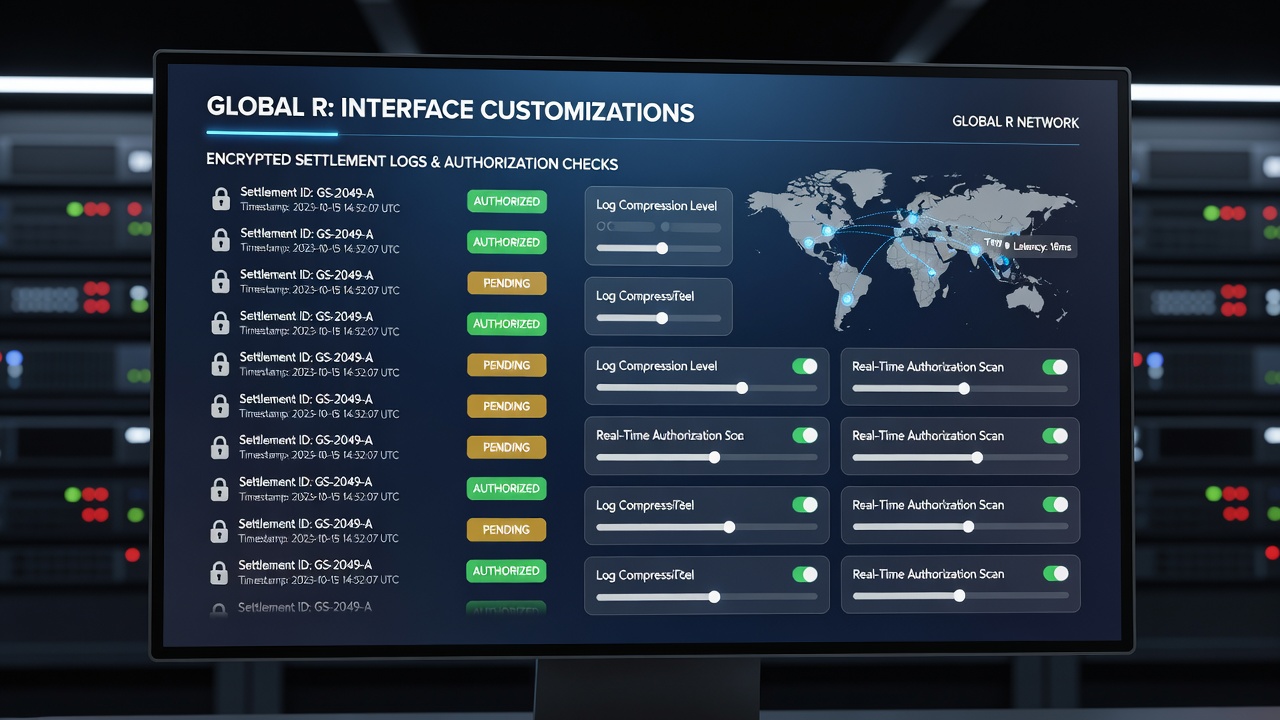
Task: Click the lock icon of the first settlement row
Action: click(x=220, y=198)
